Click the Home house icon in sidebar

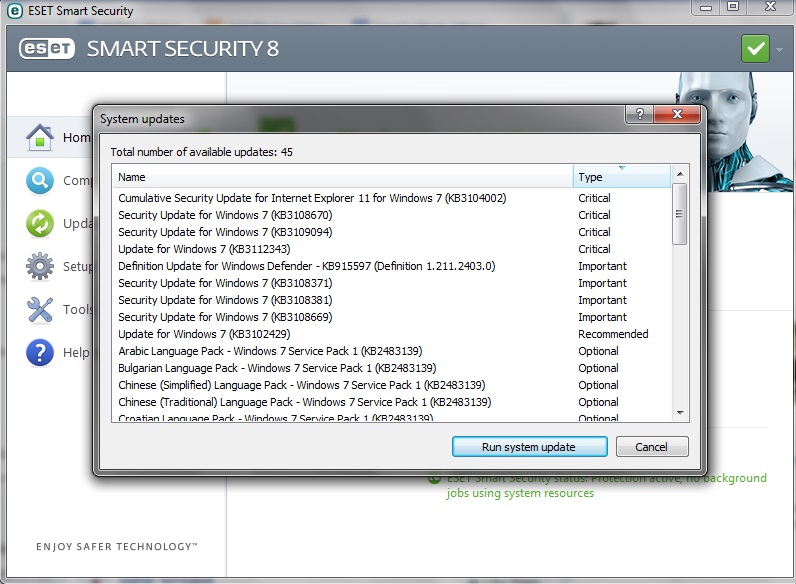click(x=40, y=137)
